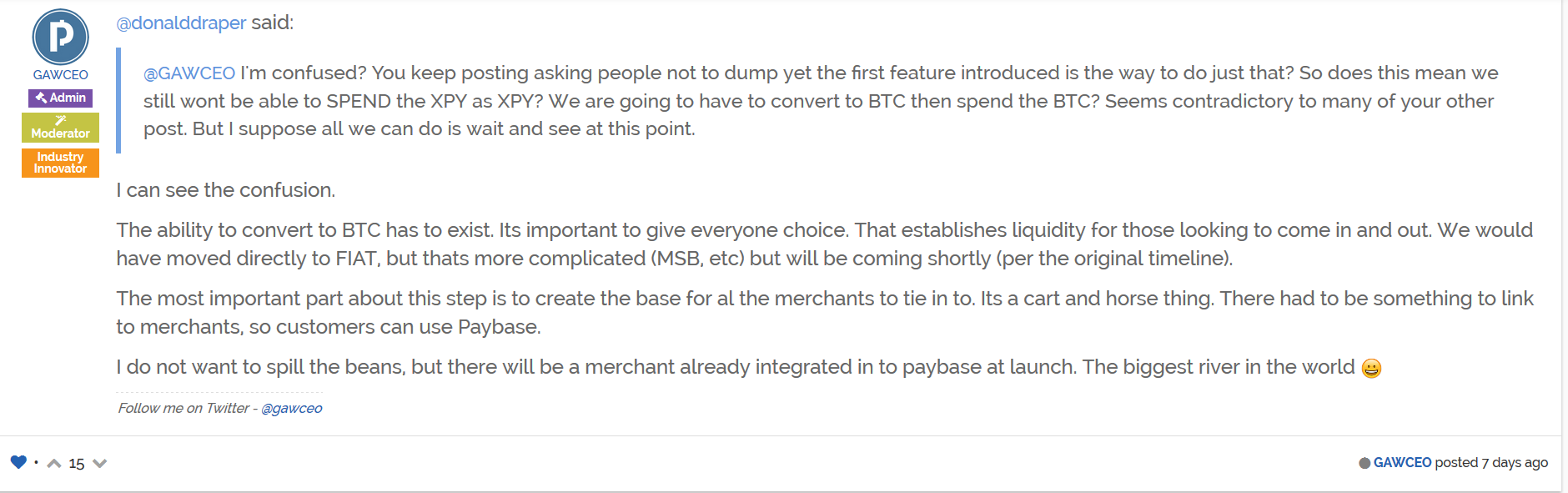Open the GAWCEO profile avatar

(x=60, y=38)
